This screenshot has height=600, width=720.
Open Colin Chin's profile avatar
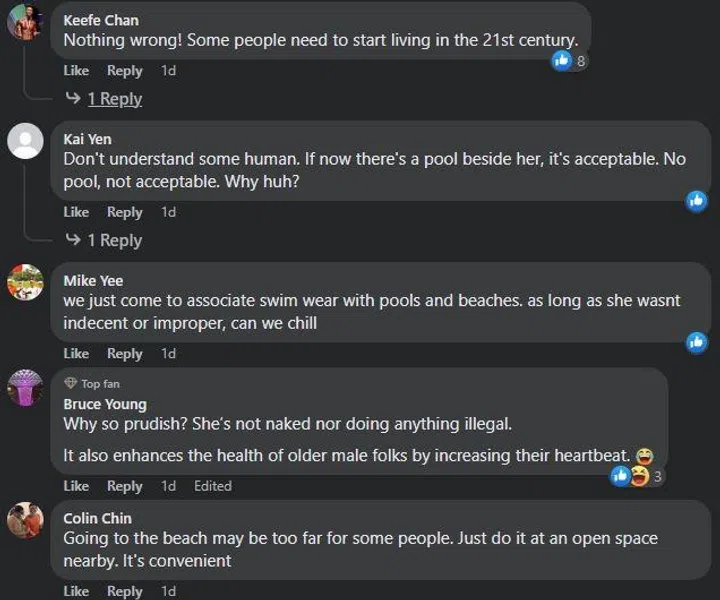coord(25,520)
